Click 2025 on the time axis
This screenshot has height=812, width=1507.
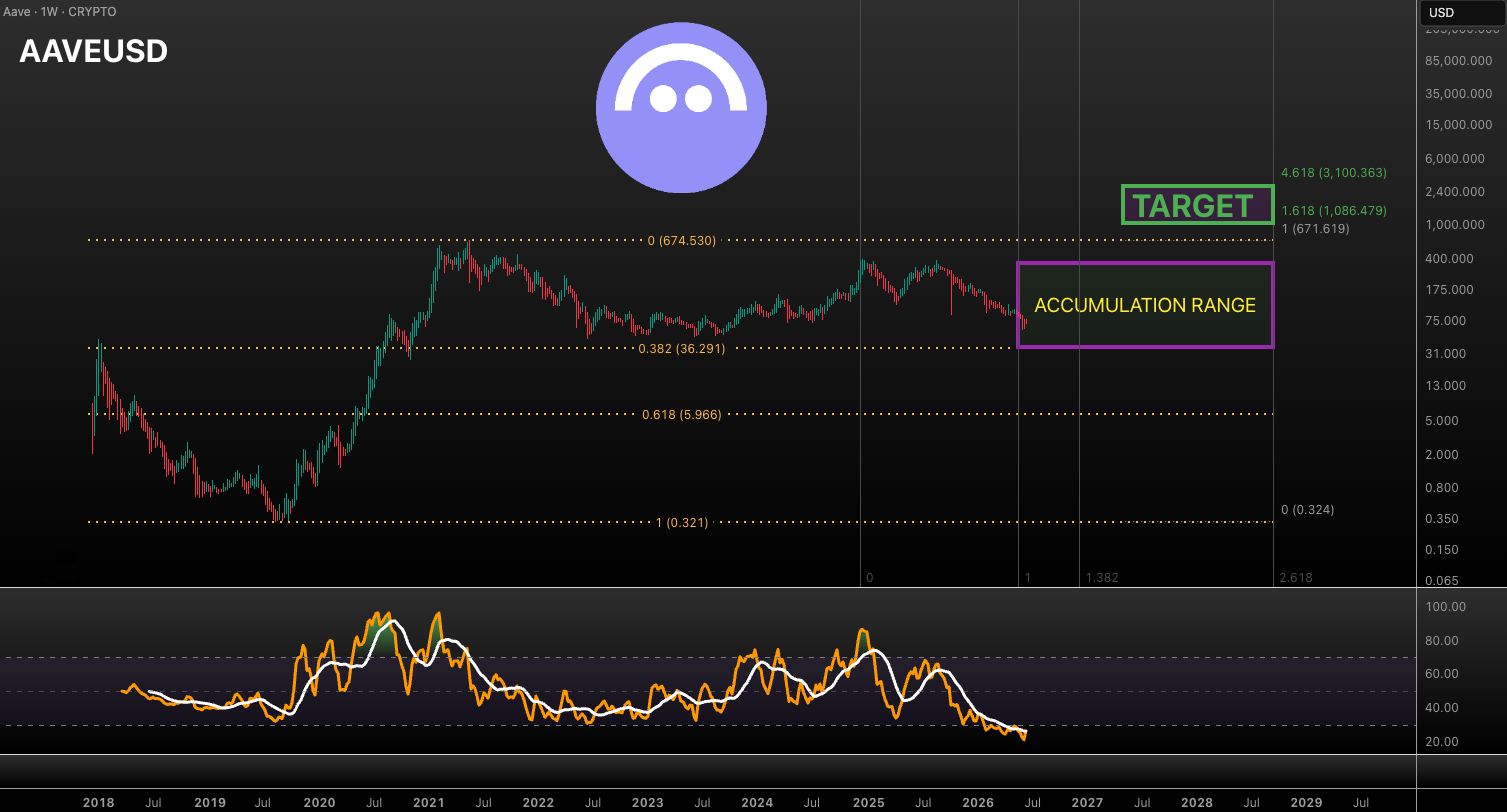tap(868, 802)
